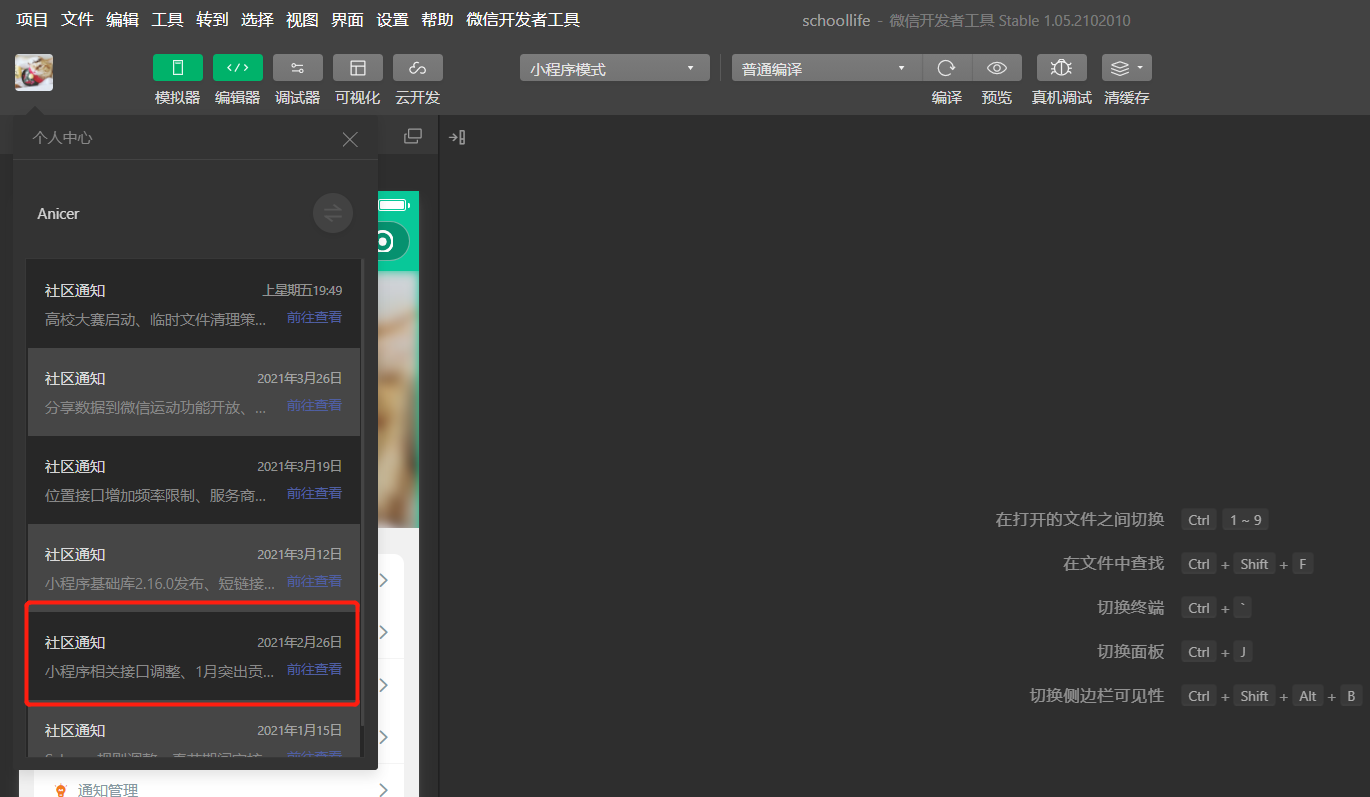Open the 微信开发者工具 menu
This screenshot has height=797, width=1370.
coord(523,20)
